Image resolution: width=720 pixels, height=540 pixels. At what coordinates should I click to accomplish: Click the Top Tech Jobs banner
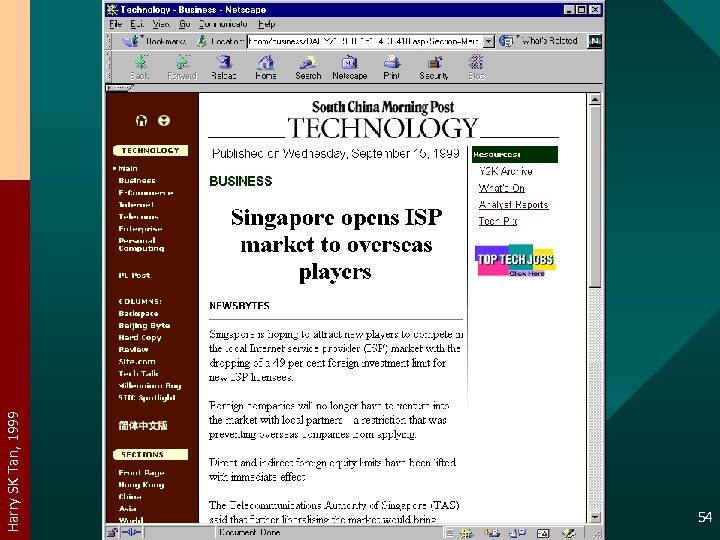[x=515, y=260]
